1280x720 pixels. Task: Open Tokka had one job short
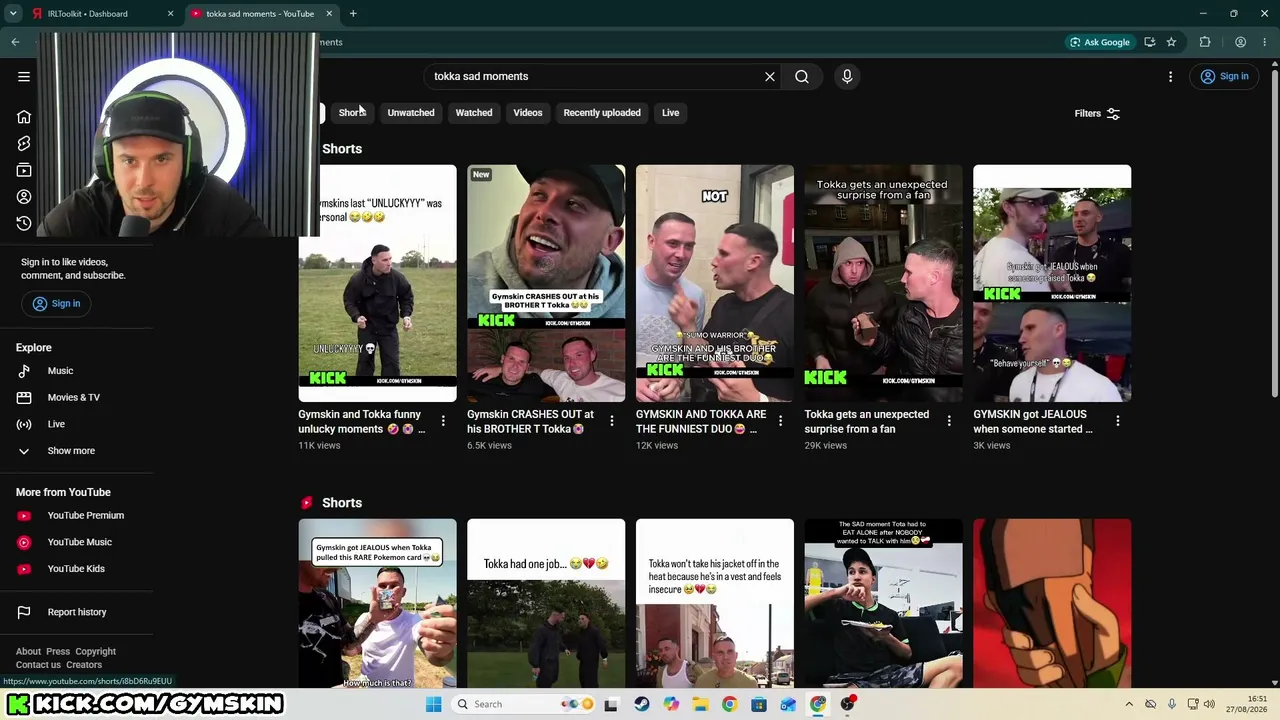546,603
